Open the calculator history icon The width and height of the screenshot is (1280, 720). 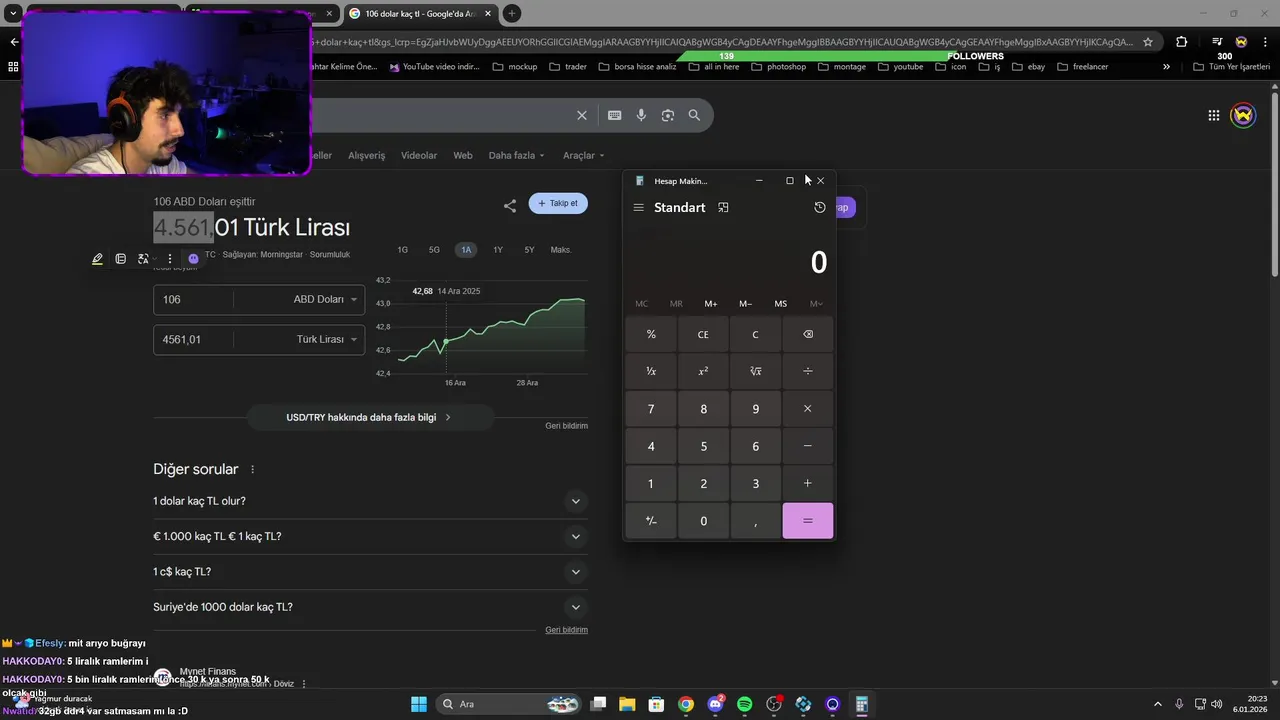tap(820, 207)
